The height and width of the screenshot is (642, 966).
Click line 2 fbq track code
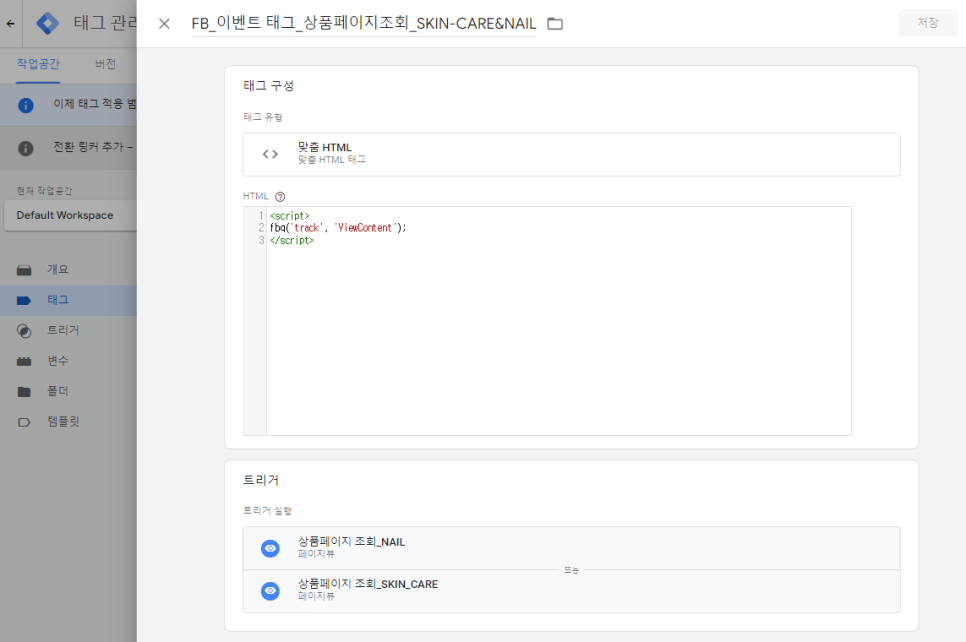point(338,228)
